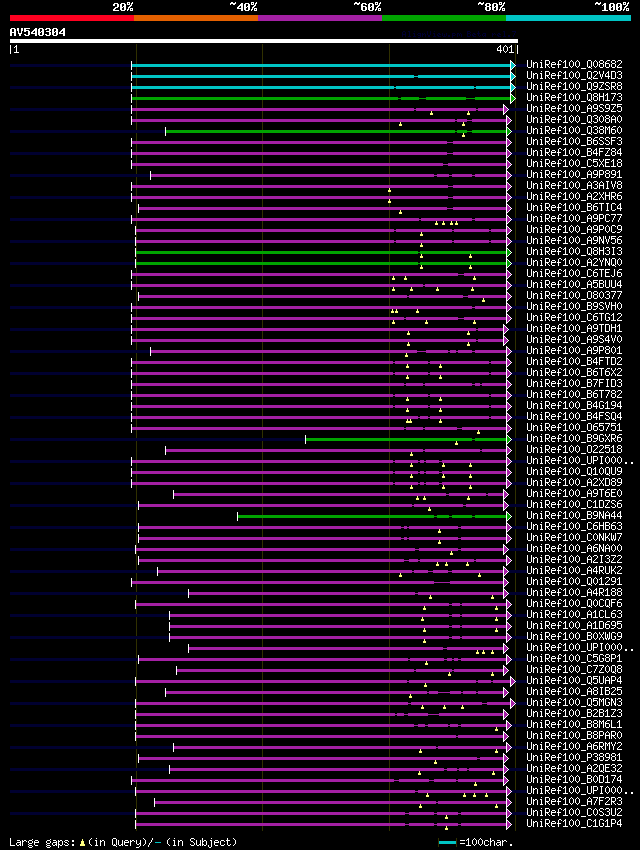Select label UniRef100_B9GXR6
The image size is (640, 850).
click(x=574, y=438)
